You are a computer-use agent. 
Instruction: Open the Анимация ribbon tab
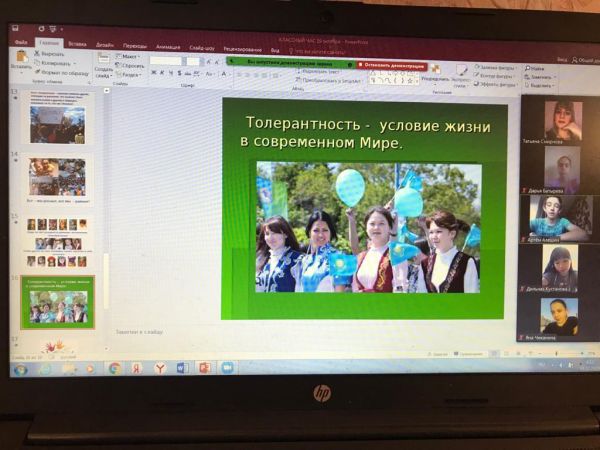coord(168,45)
